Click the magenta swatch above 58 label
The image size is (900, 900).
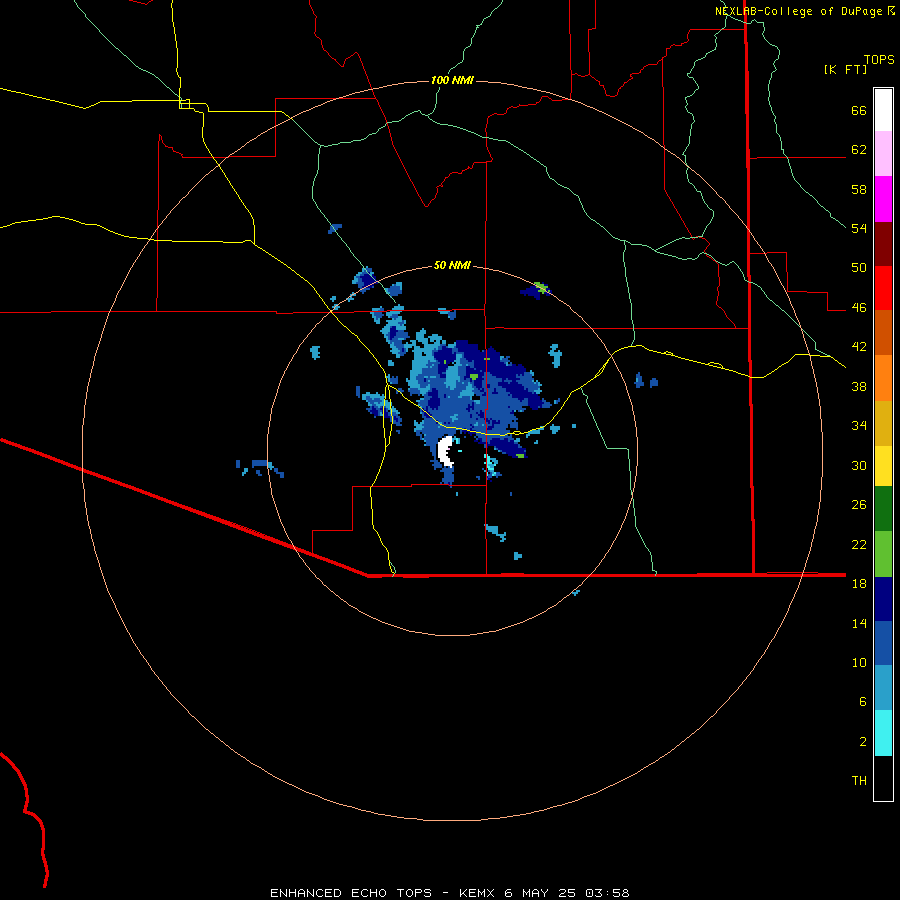click(x=883, y=199)
